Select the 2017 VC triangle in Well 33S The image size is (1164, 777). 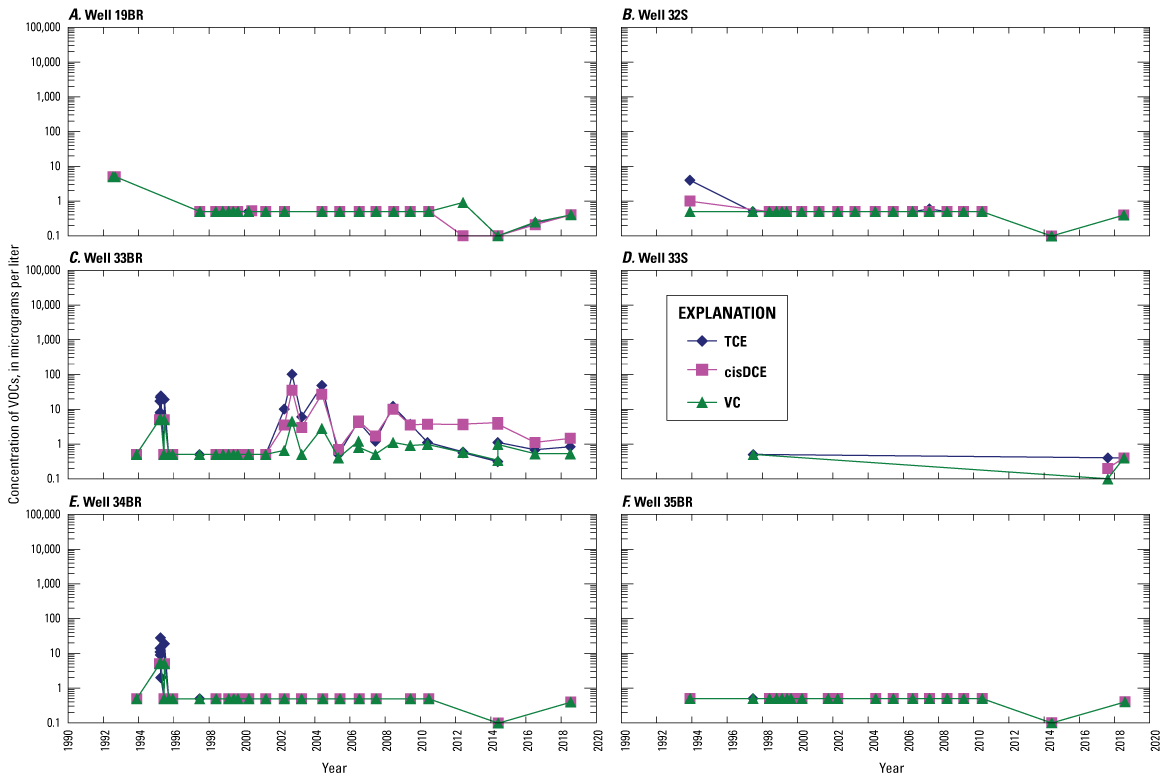(1107, 479)
